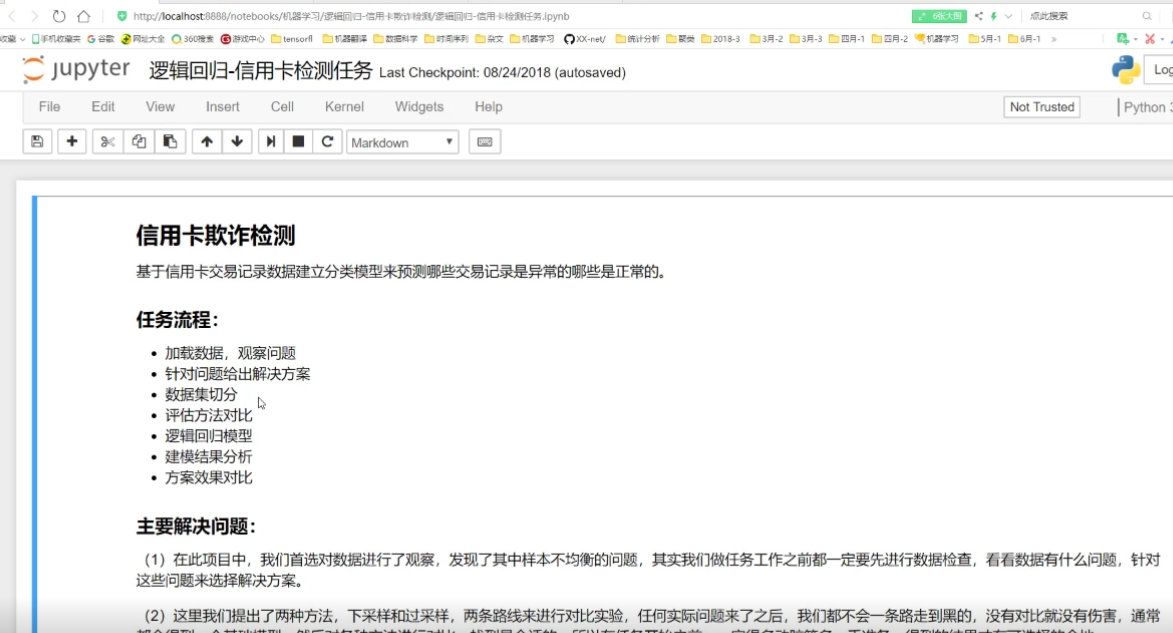Screen dimensions: 1173x633
Task: Reload the page with browser refresh icon
Action: pos(59,16)
